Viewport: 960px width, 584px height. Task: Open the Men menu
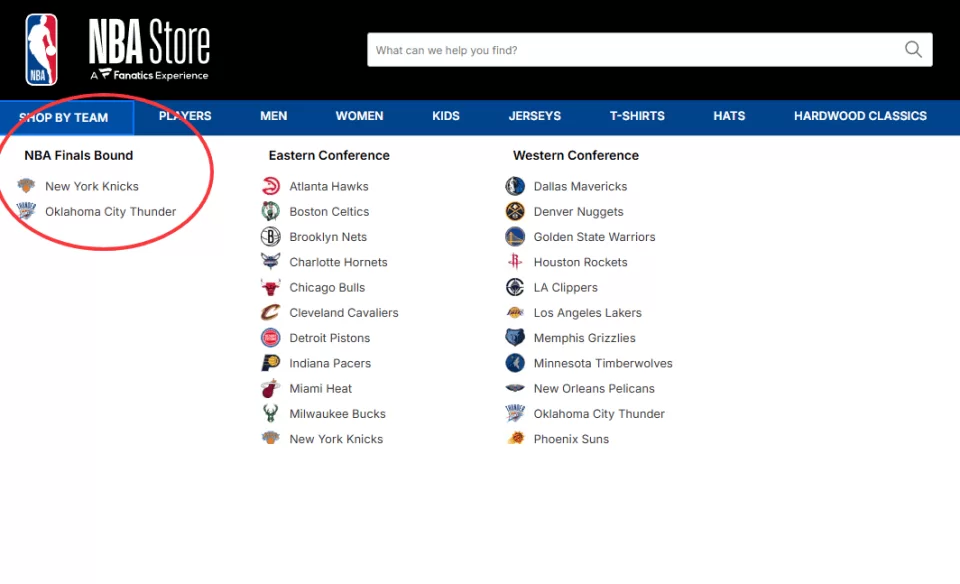[x=273, y=116]
